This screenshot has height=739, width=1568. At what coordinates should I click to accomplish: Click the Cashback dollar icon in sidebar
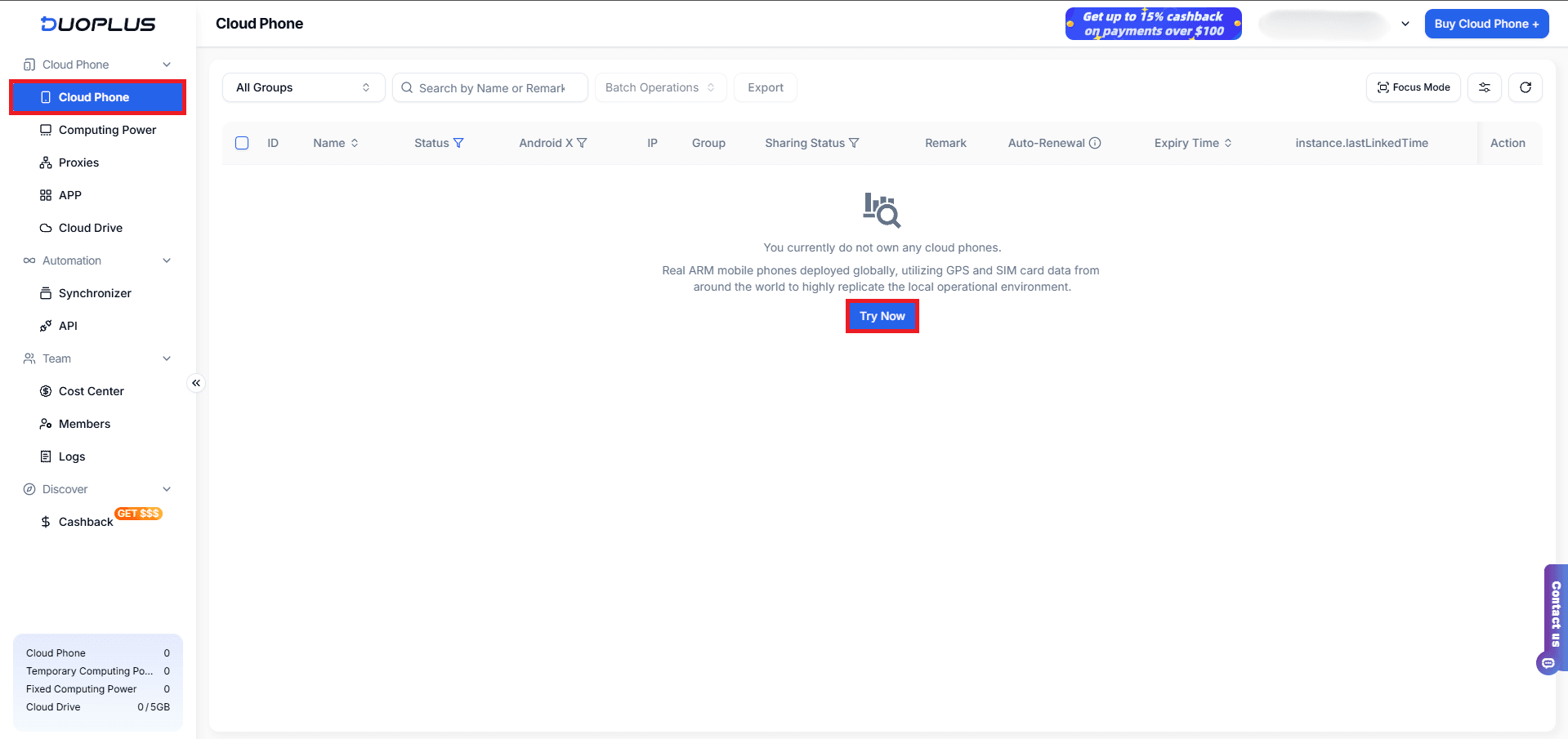[46, 522]
